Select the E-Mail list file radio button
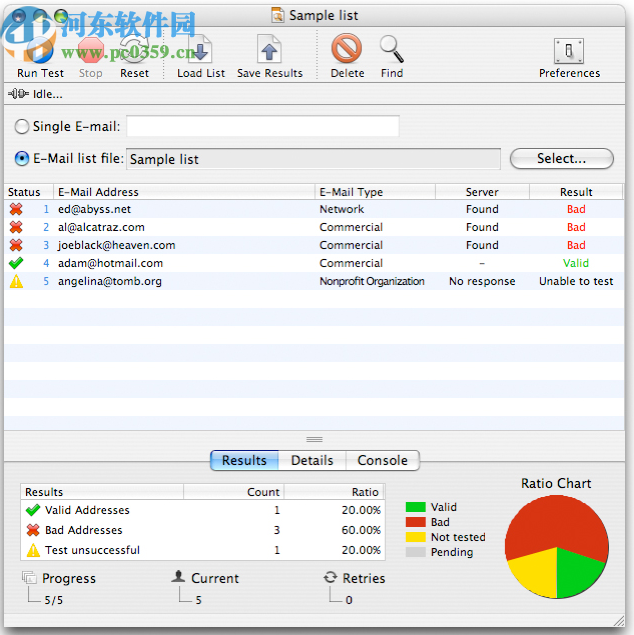The image size is (634, 635). point(21,158)
